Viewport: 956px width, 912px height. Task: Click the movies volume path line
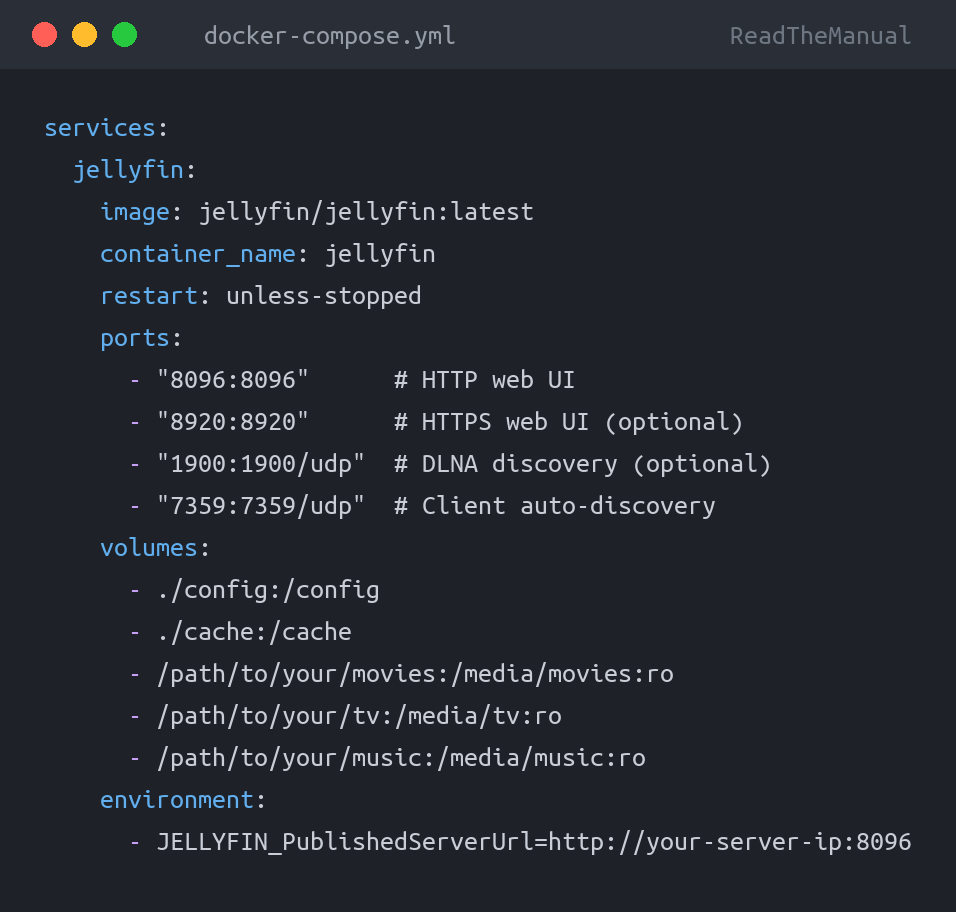[x=415, y=674]
